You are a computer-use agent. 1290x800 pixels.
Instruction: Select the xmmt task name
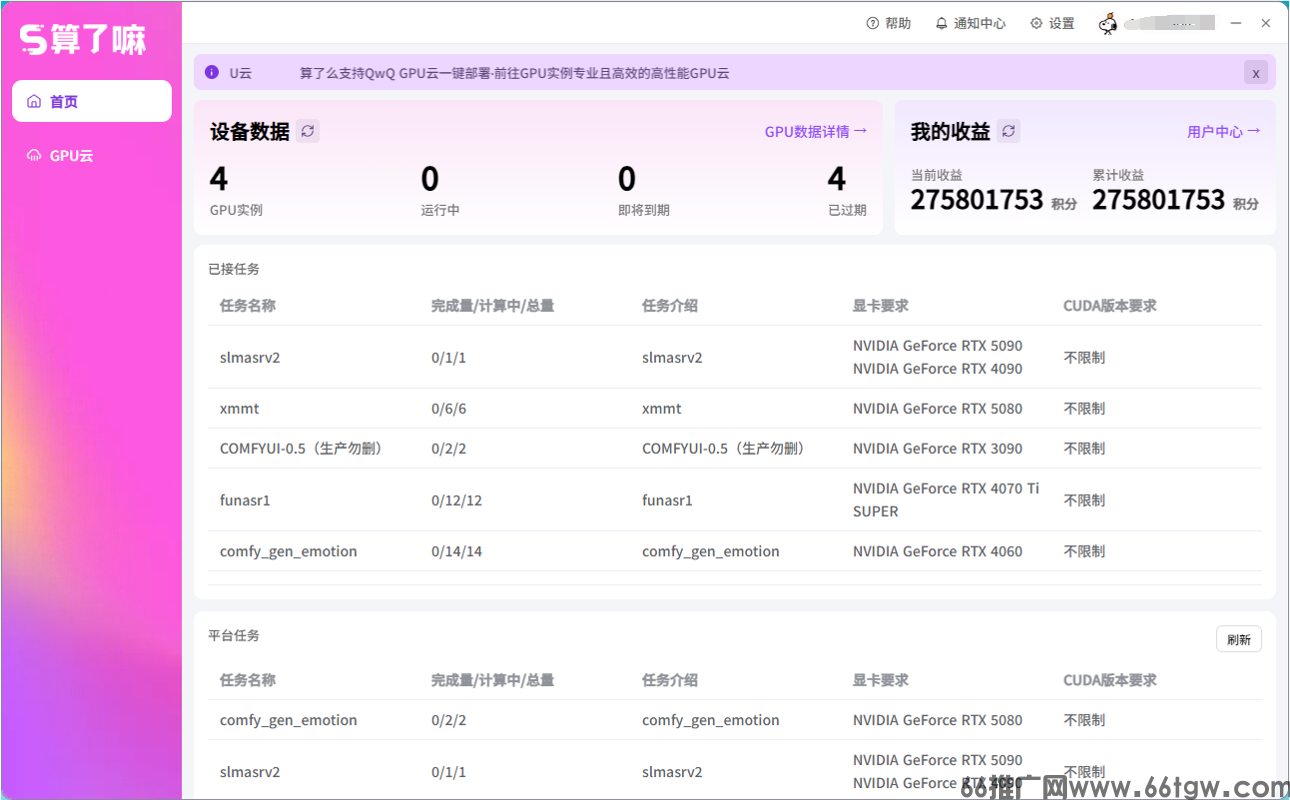[240, 408]
